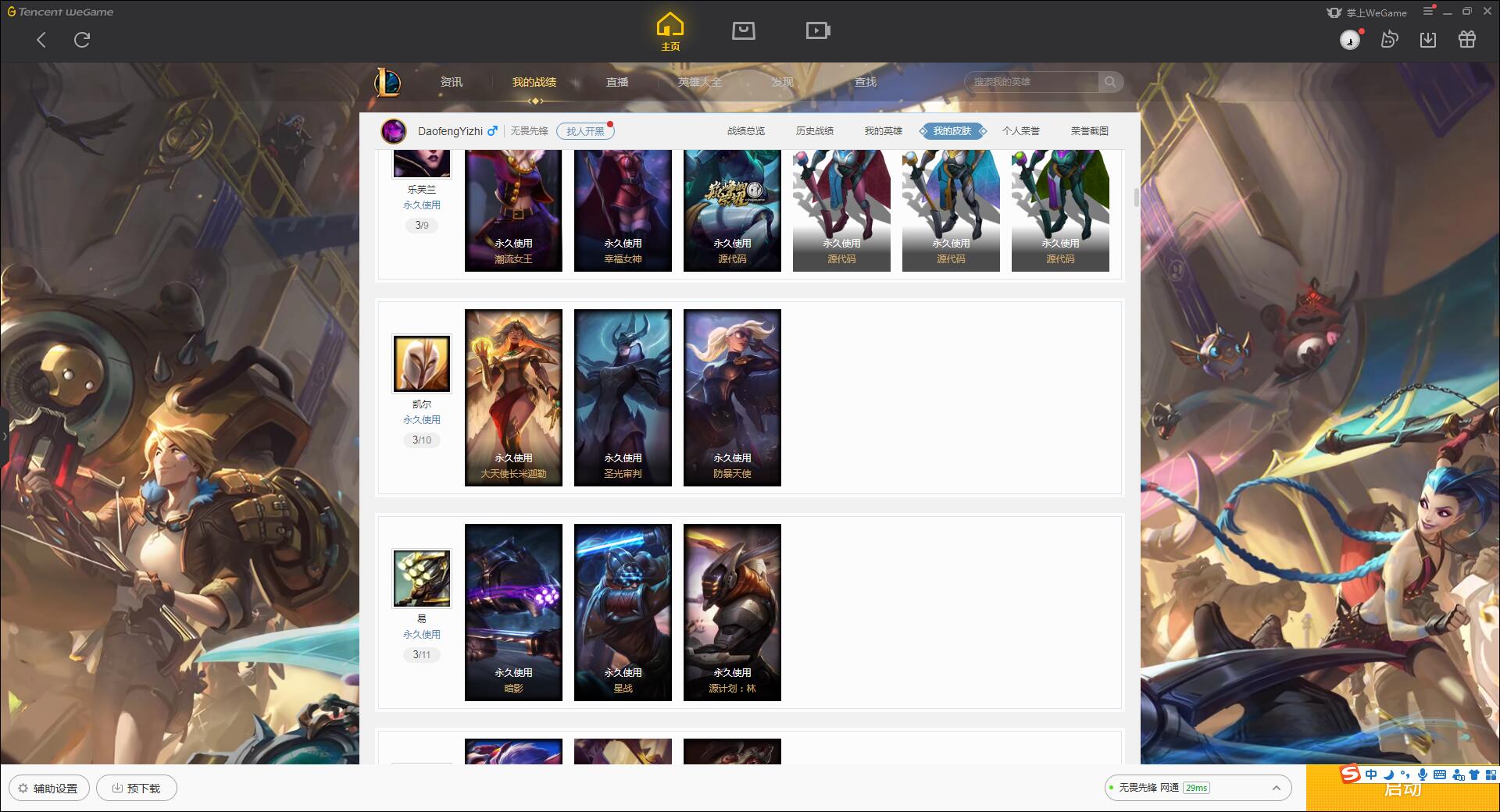
Task: Open the video playback icon in top bar
Action: tap(818, 30)
